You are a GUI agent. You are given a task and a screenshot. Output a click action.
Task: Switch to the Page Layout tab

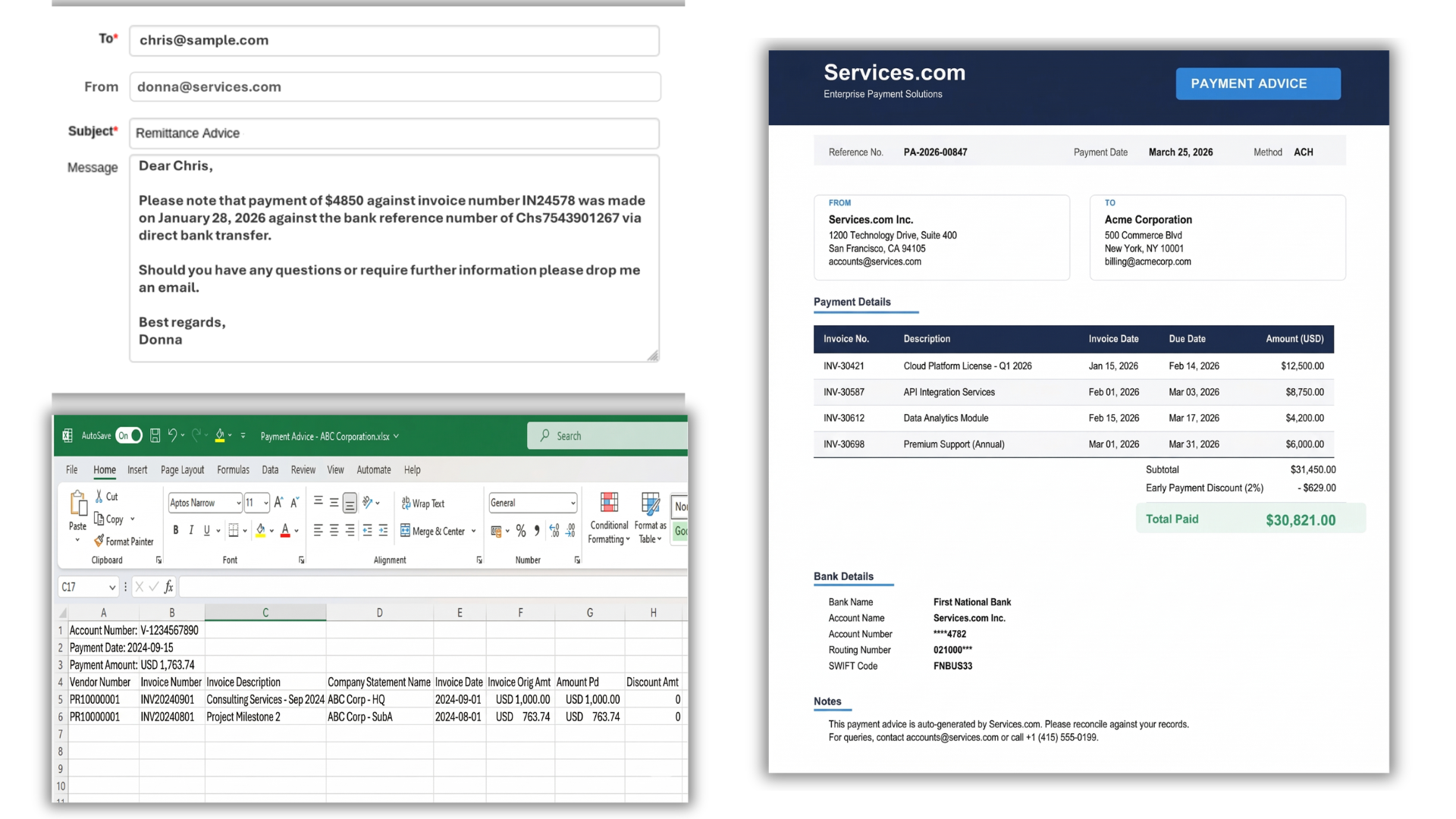[182, 470]
